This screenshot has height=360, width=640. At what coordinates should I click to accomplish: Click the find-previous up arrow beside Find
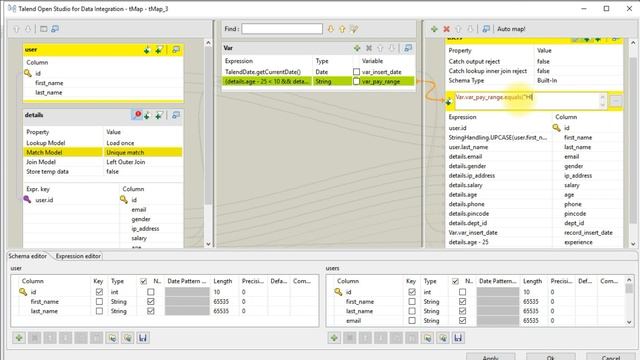click(x=342, y=29)
